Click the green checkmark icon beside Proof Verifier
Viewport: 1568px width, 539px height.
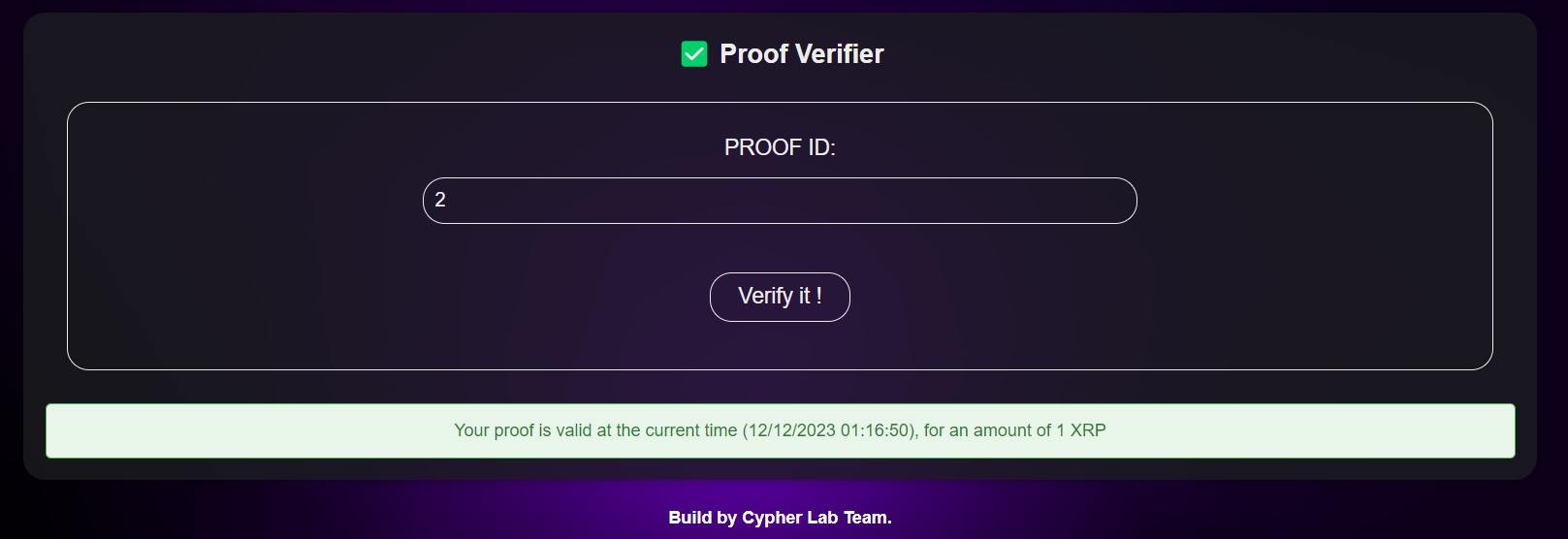click(694, 54)
